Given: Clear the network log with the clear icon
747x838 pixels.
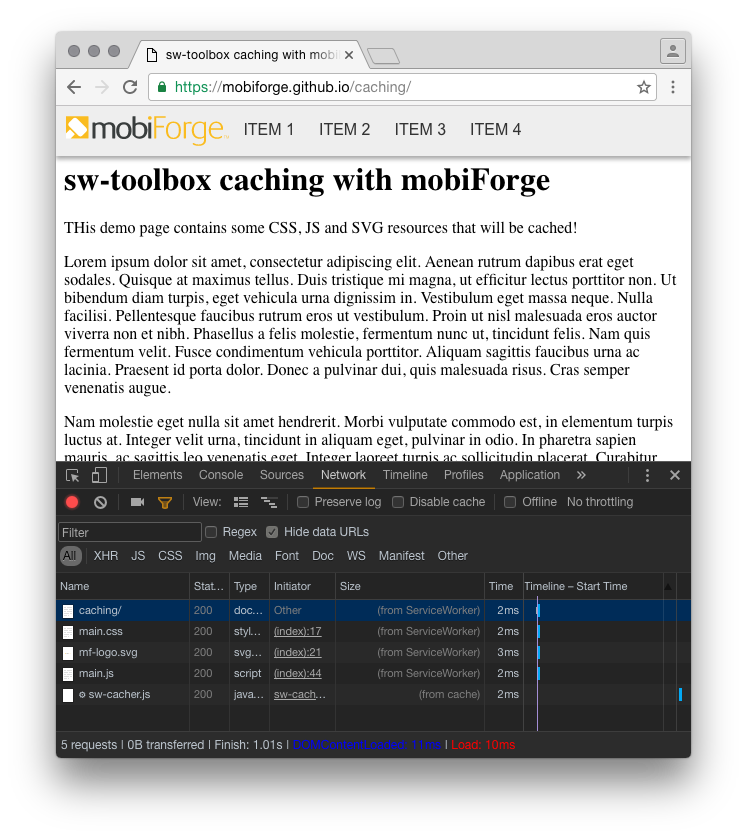Looking at the screenshot, I should (100, 502).
